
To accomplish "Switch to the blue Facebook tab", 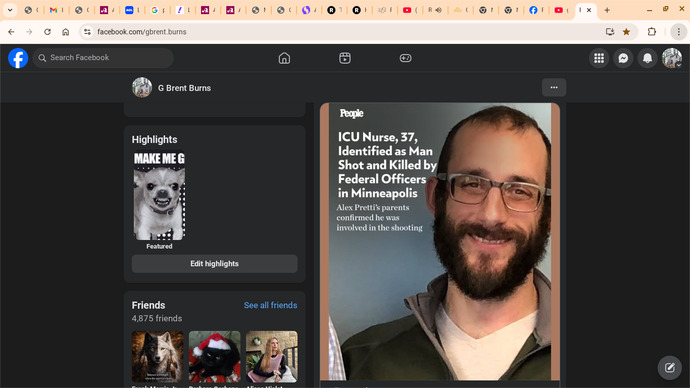I will tap(536, 10).
